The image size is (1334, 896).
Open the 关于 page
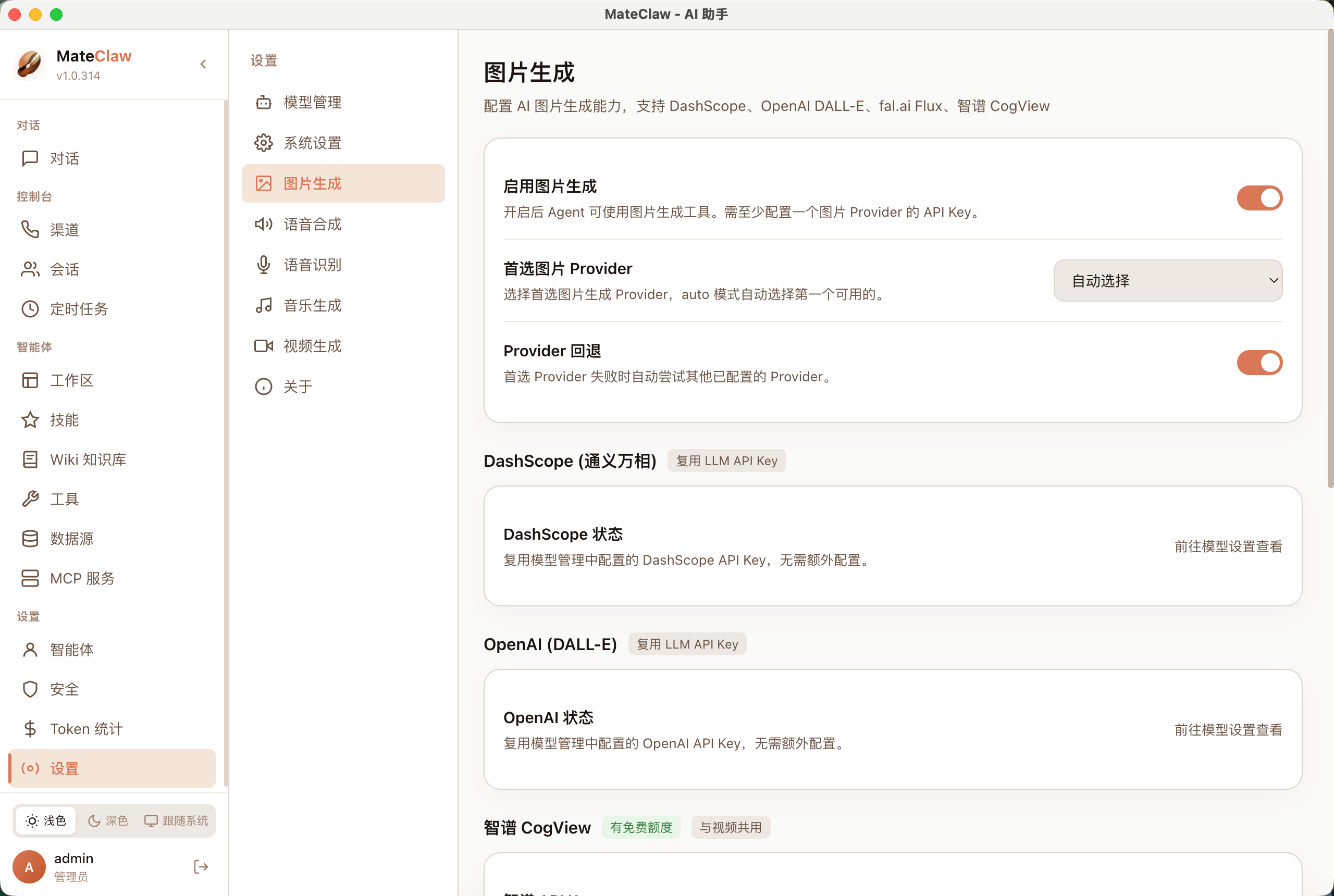tap(297, 385)
